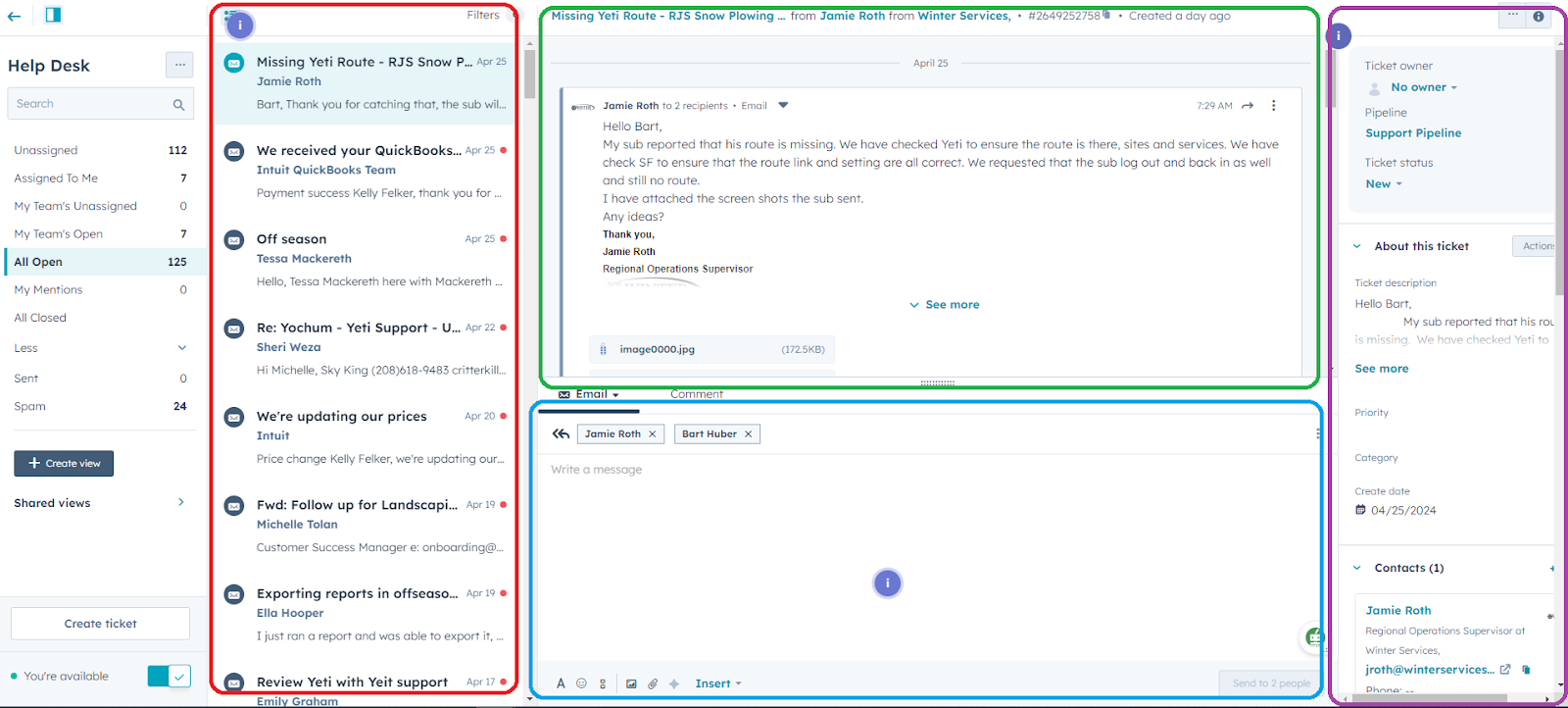1568x708 pixels.
Task: Remove Jamie Roth from recipients
Action: point(653,433)
